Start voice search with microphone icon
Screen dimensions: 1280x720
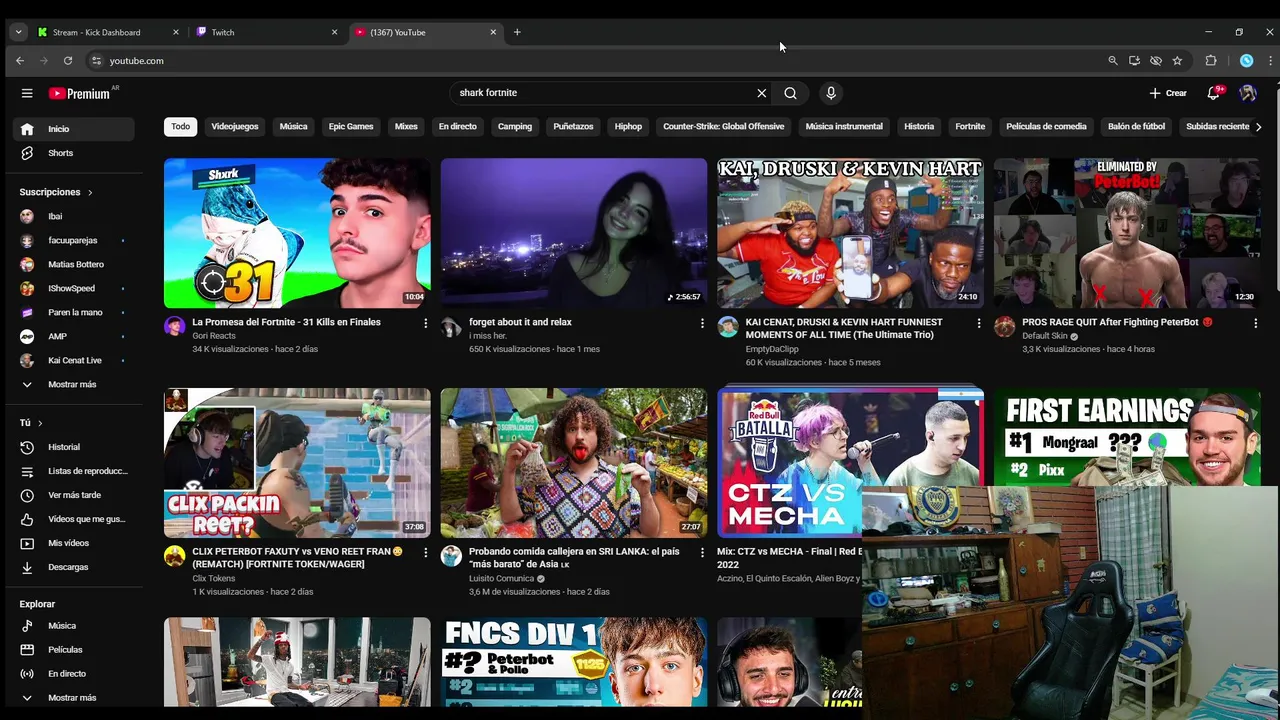[x=830, y=93]
